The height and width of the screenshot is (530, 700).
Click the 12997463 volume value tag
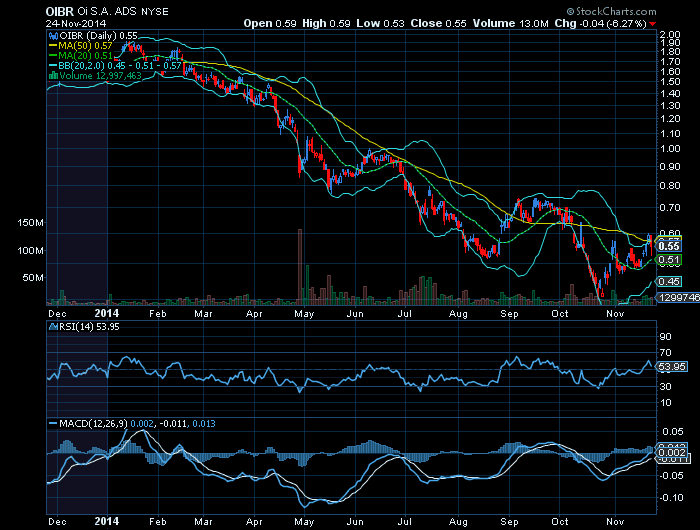(673, 299)
